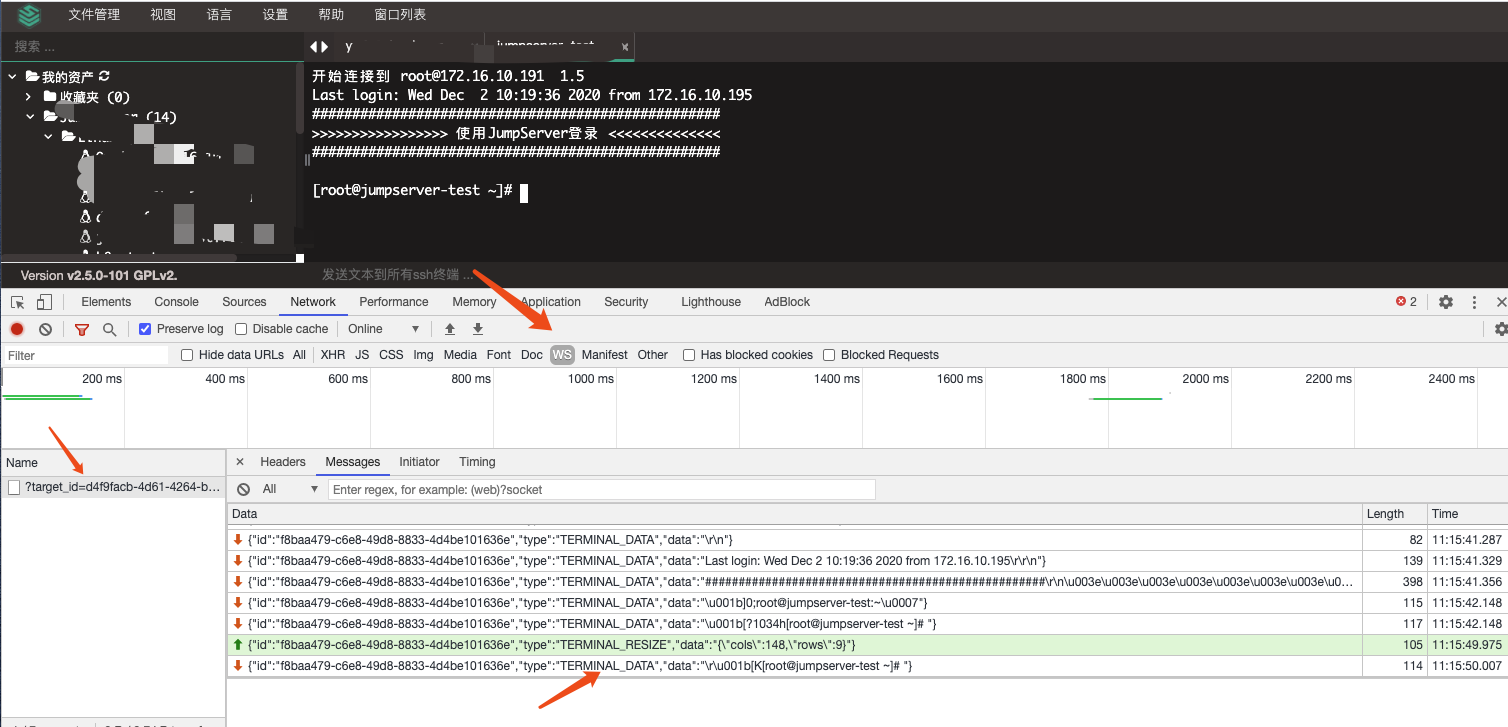Click the regex message filter input field
The height and width of the screenshot is (727, 1508).
tap(600, 488)
